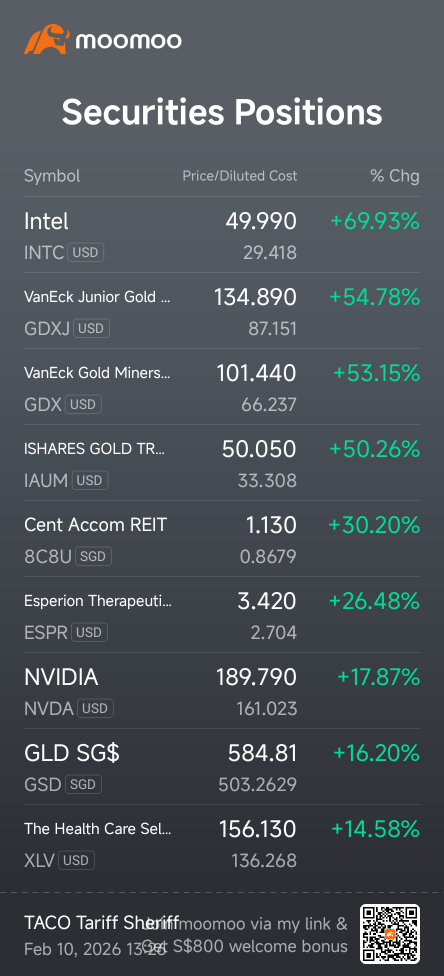
Task: Click the USD badge beside NVDA
Action: [x=95, y=708]
